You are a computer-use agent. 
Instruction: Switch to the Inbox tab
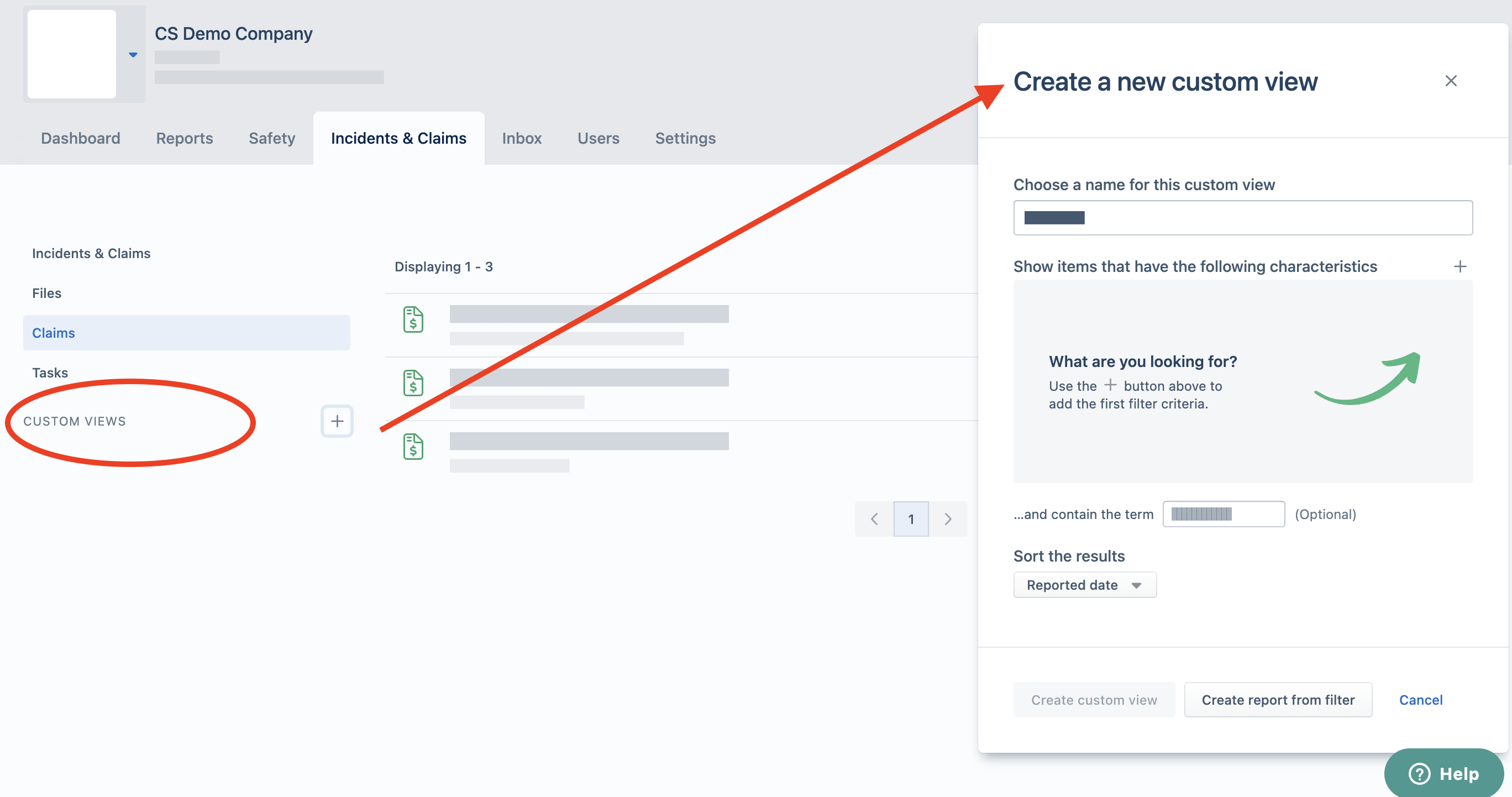521,138
